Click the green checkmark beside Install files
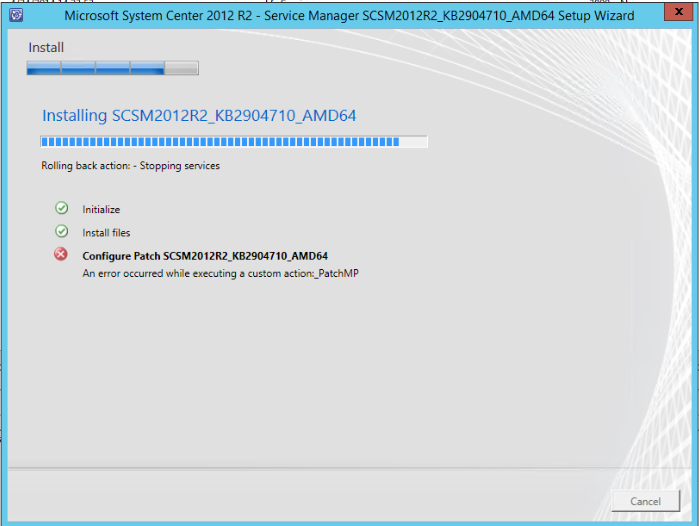 61,232
